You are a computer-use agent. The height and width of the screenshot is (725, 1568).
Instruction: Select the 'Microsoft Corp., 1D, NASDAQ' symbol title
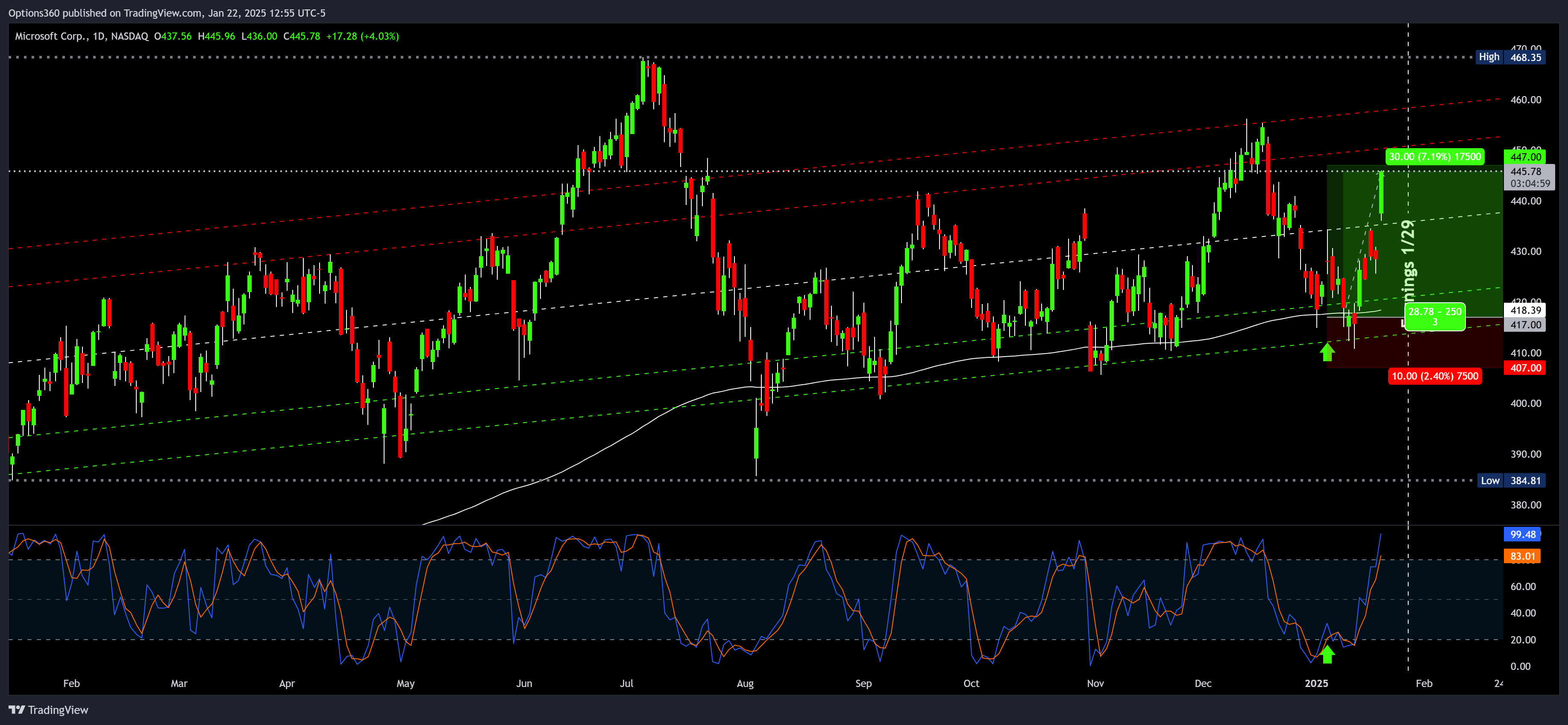click(82, 36)
